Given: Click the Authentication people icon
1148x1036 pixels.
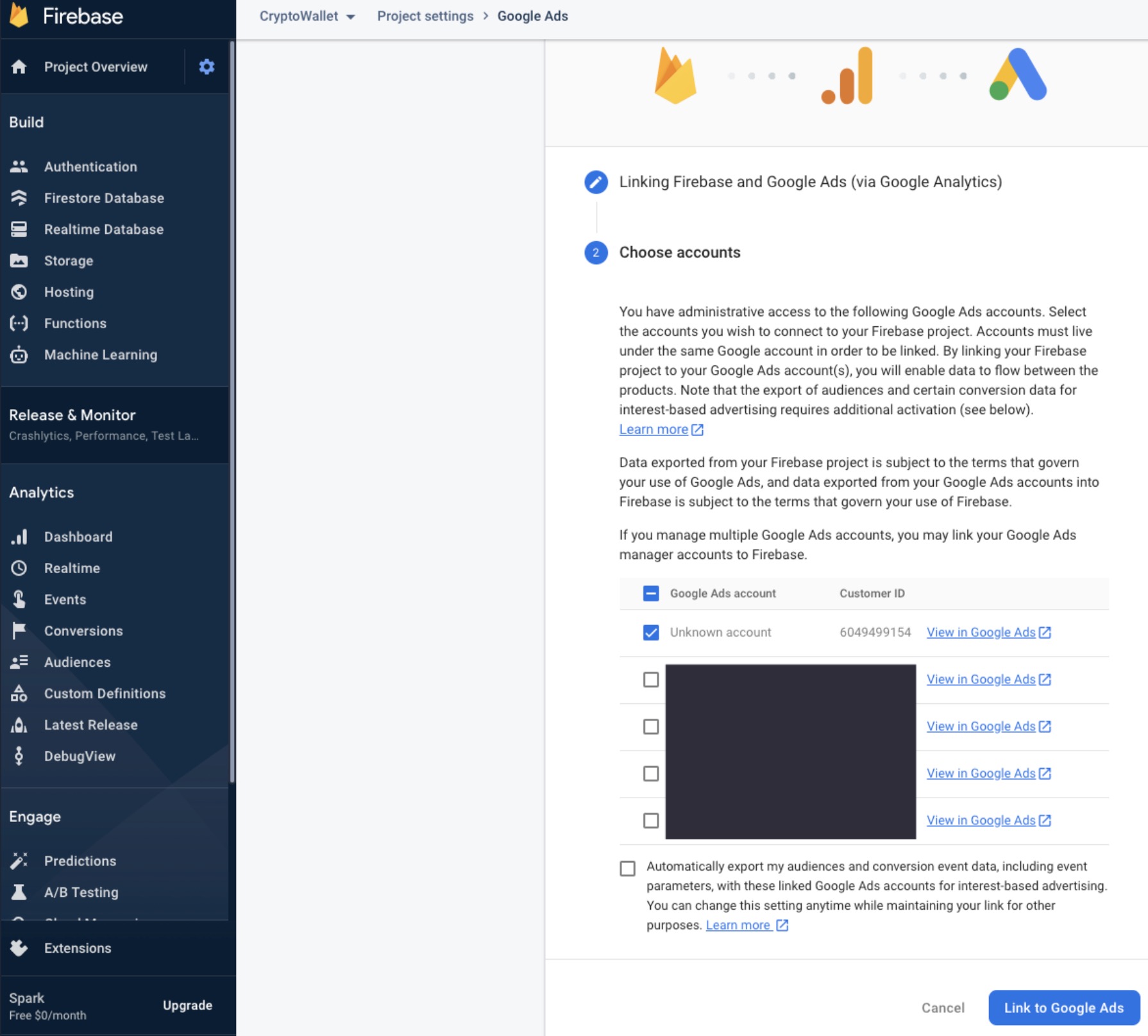Looking at the screenshot, I should click(x=19, y=167).
